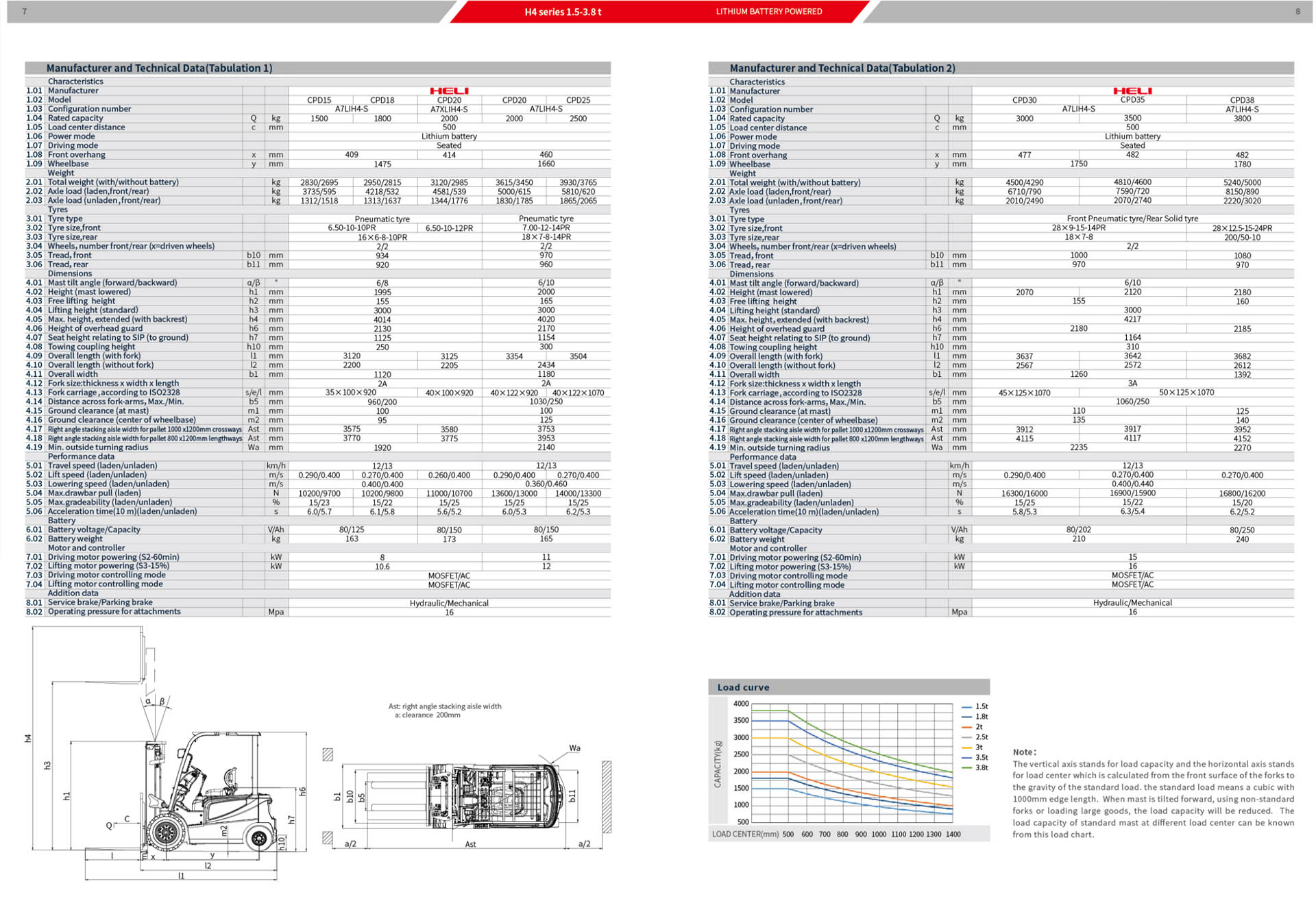Click the 3t yellow legend entry

pos(979,748)
